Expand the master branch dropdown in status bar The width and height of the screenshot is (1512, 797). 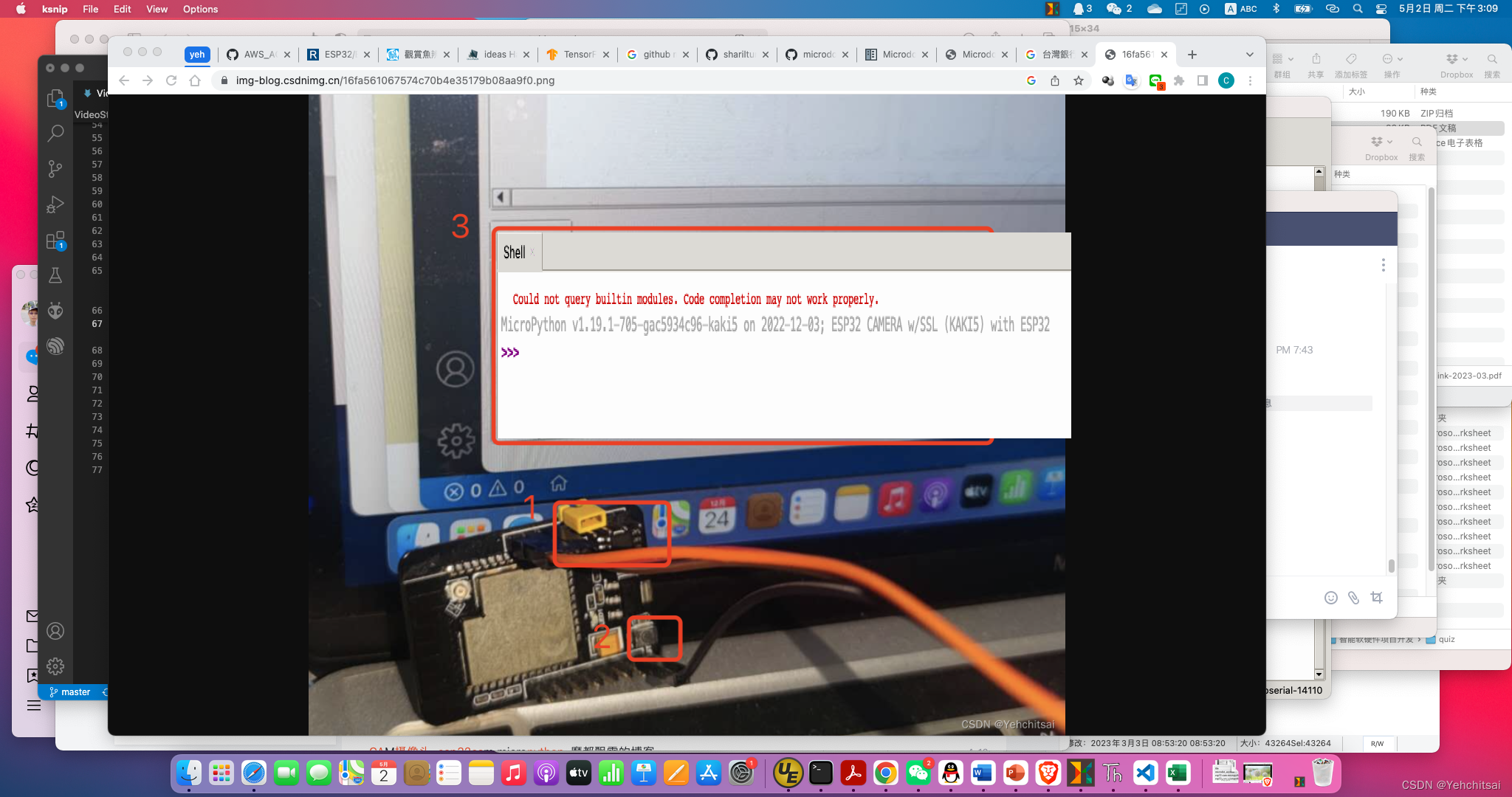[76, 691]
